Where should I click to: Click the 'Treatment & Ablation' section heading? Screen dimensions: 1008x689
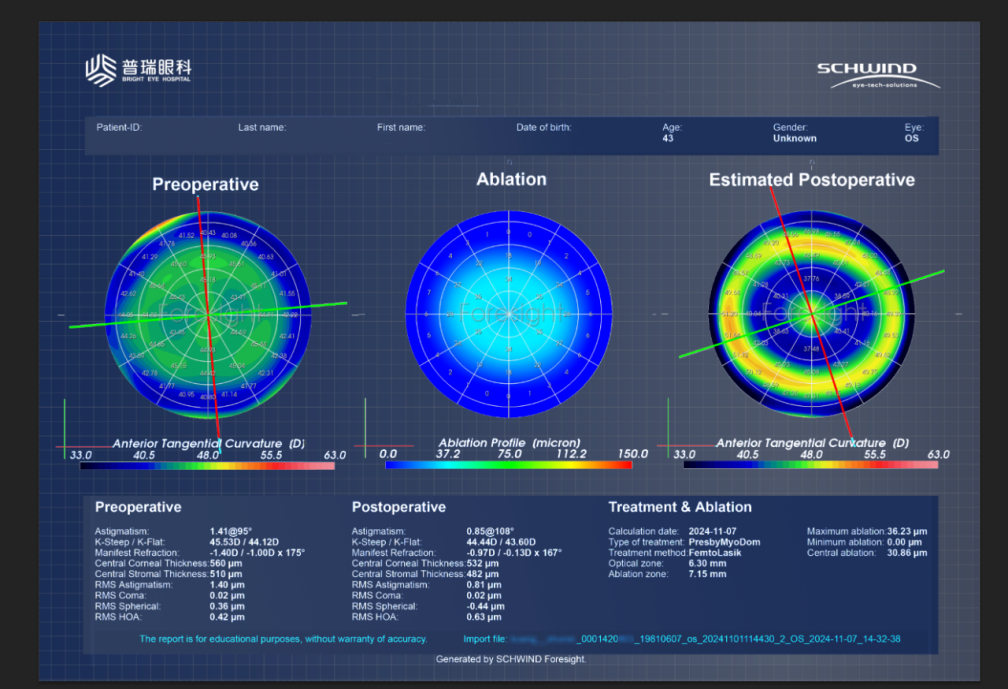point(680,507)
